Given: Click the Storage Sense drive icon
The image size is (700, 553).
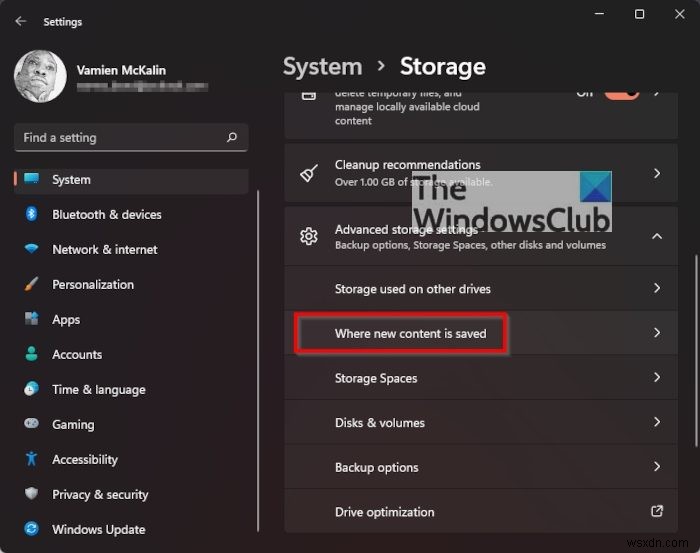Looking at the screenshot, I should click(x=309, y=95).
